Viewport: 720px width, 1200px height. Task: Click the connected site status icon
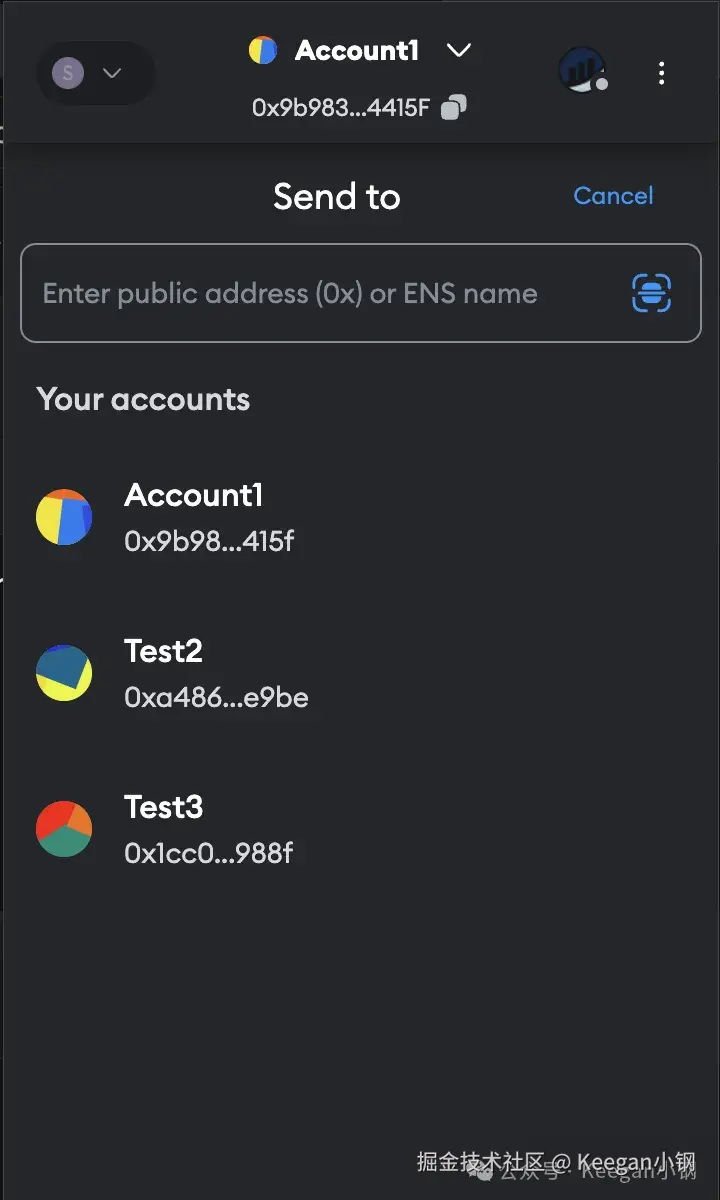click(x=582, y=70)
